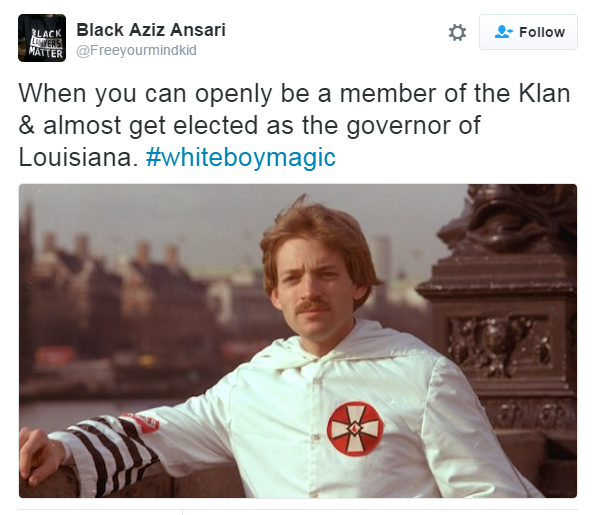Click the tweet's first line mentioning Klan
The height and width of the screenshot is (515, 597).
(x=294, y=93)
